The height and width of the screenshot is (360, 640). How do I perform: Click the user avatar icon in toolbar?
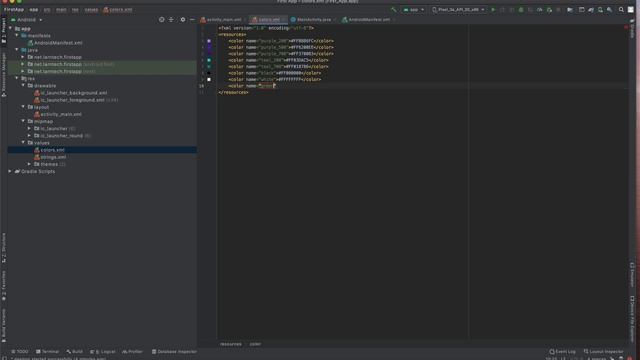[x=631, y=9]
